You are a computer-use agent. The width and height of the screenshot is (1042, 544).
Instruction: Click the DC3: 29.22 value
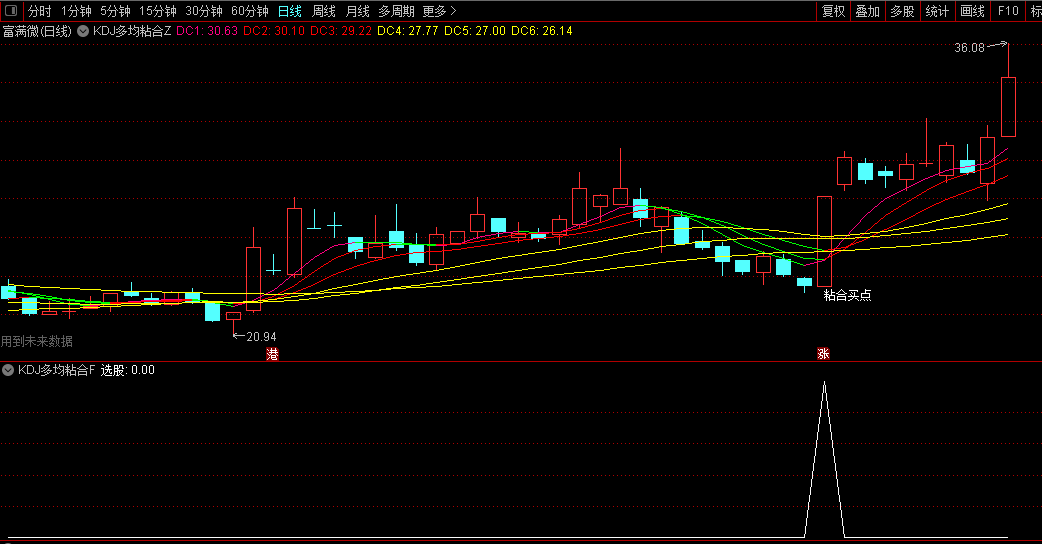(341, 31)
